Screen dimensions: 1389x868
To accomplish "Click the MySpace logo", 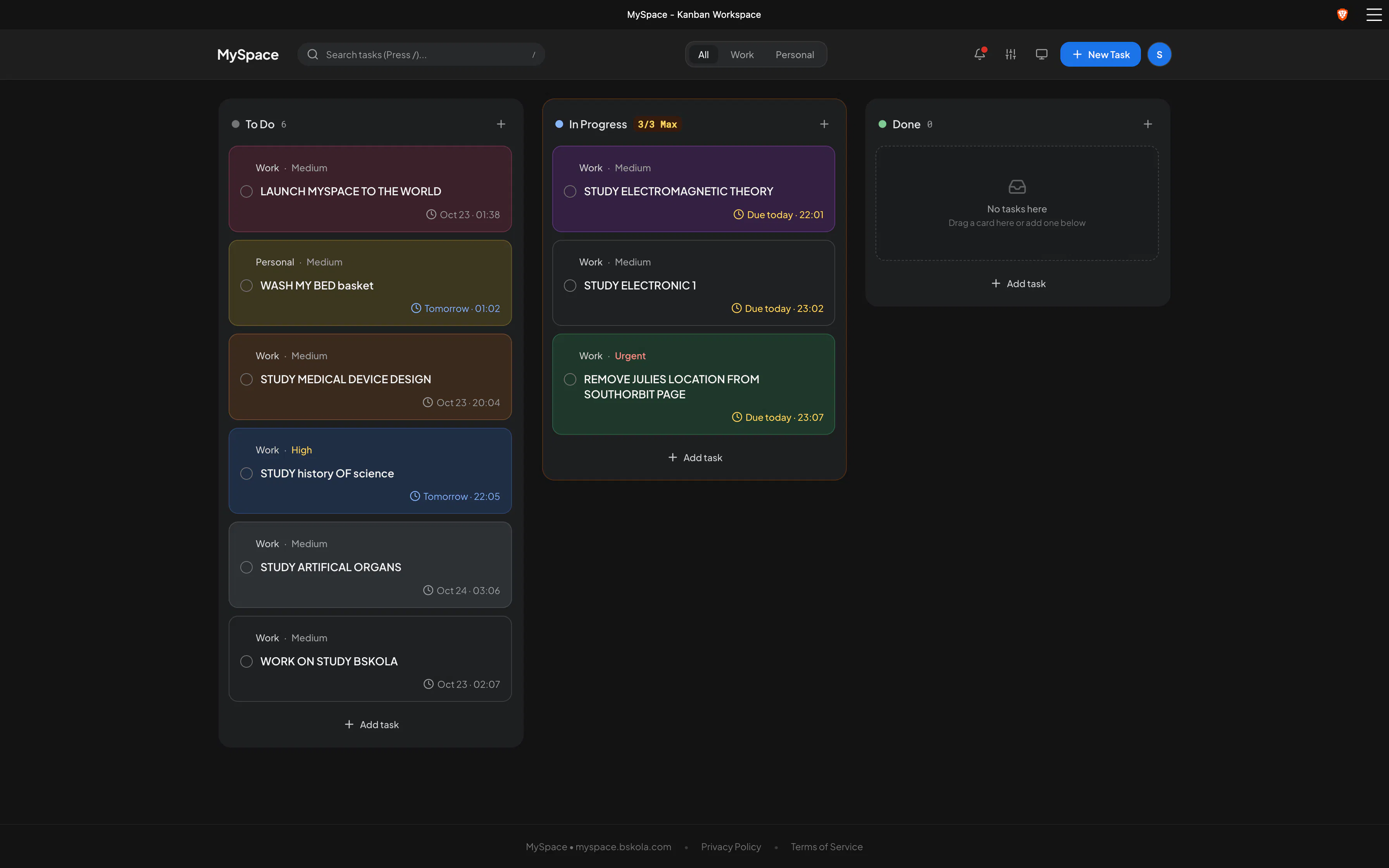I will [x=248, y=55].
